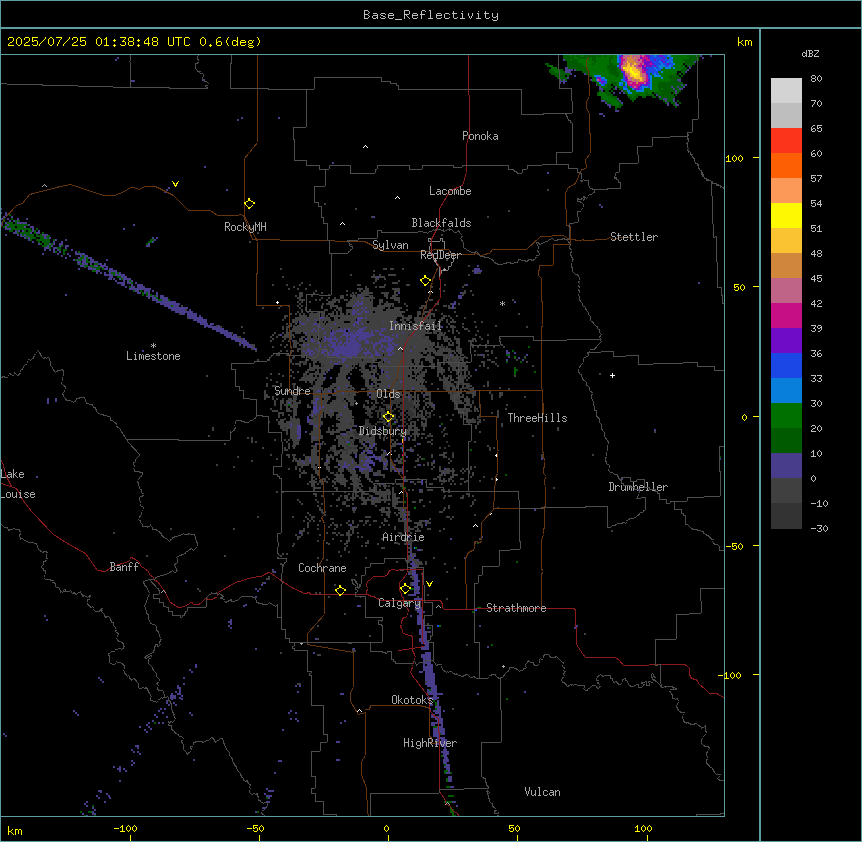Click the Limestone label
Image resolution: width=862 pixels, height=842 pixels.
pos(153,356)
